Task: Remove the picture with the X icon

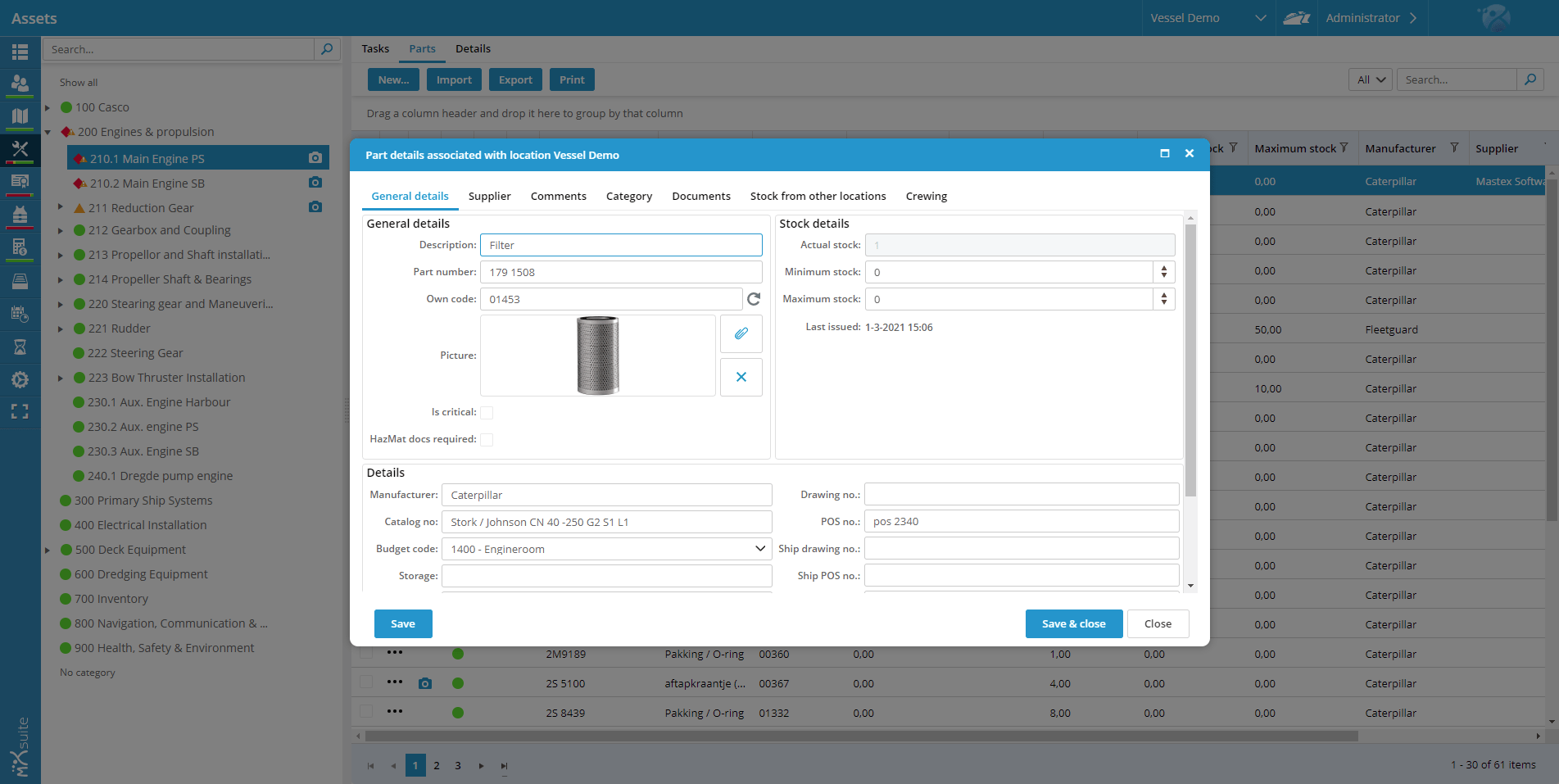Action: click(x=741, y=377)
